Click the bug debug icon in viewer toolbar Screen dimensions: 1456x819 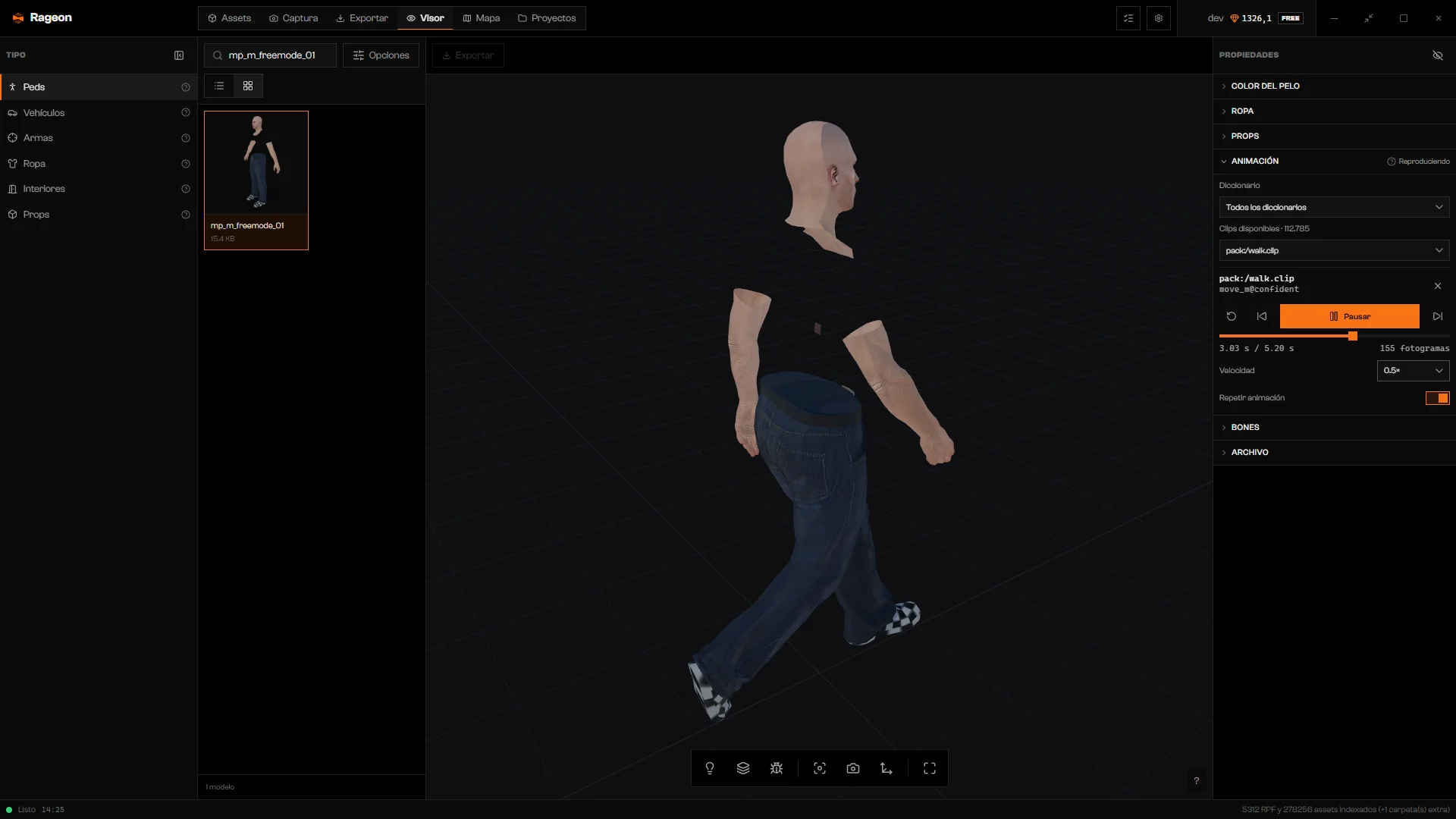777,768
